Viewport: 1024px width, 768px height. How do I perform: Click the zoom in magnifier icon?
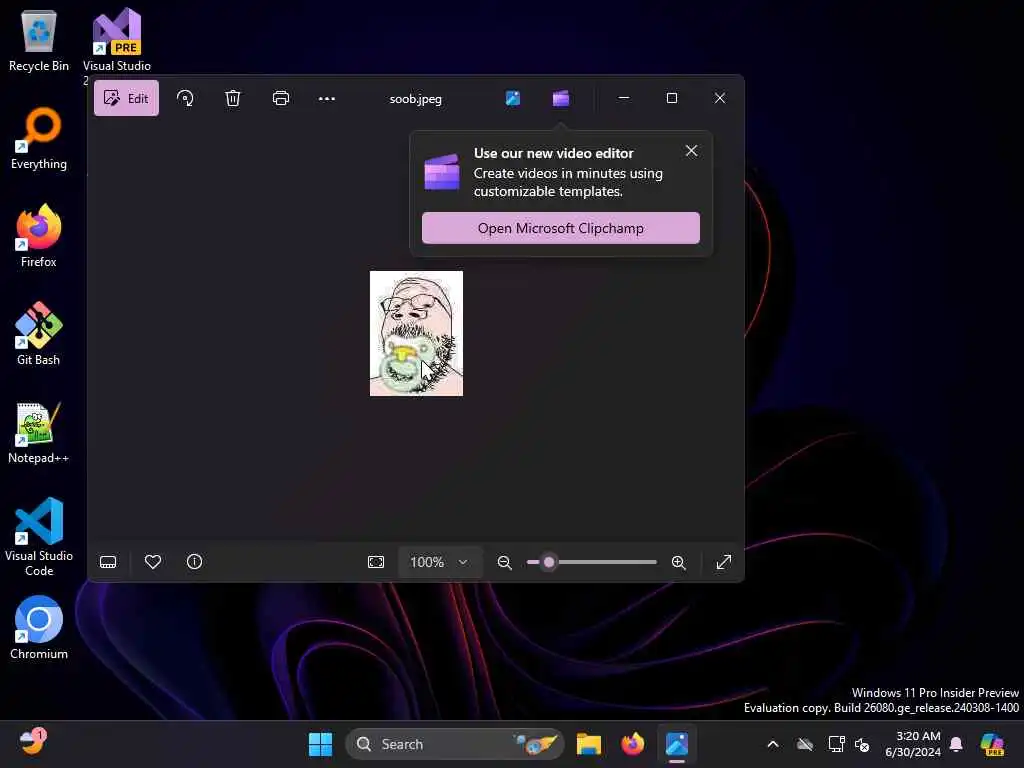(x=679, y=562)
